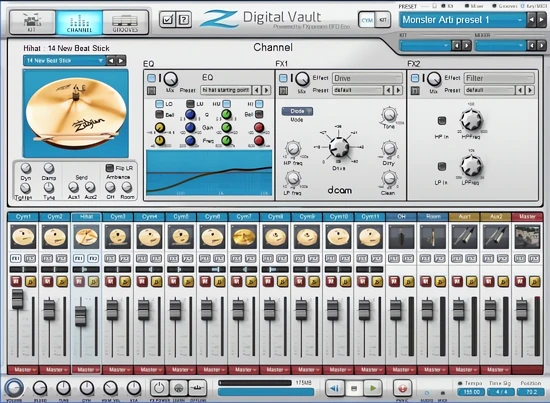Toggle the LP In filter switch
The width and height of the screenshot is (550, 403).
(x=442, y=166)
